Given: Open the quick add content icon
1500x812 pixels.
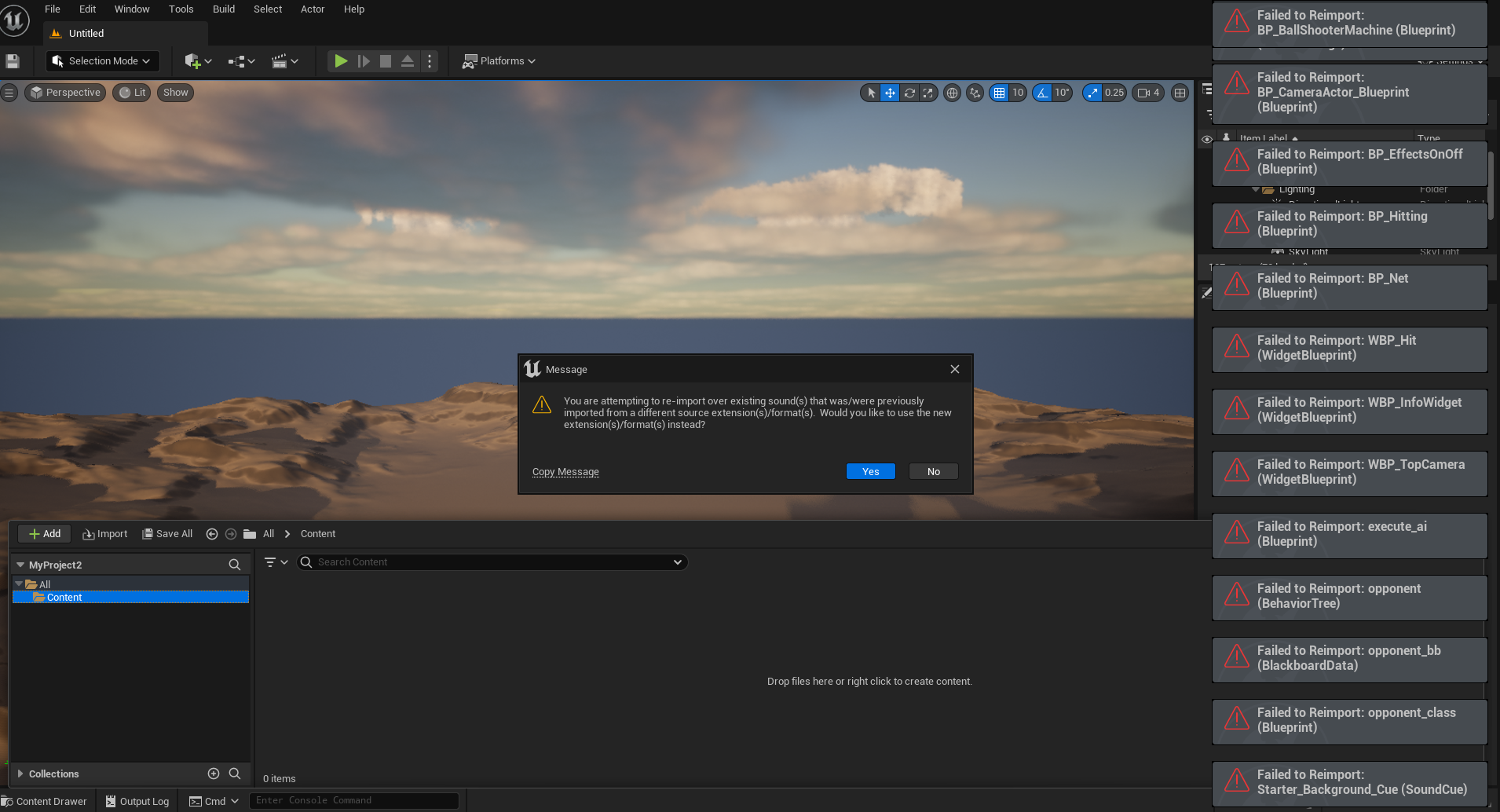Looking at the screenshot, I should (x=198, y=61).
